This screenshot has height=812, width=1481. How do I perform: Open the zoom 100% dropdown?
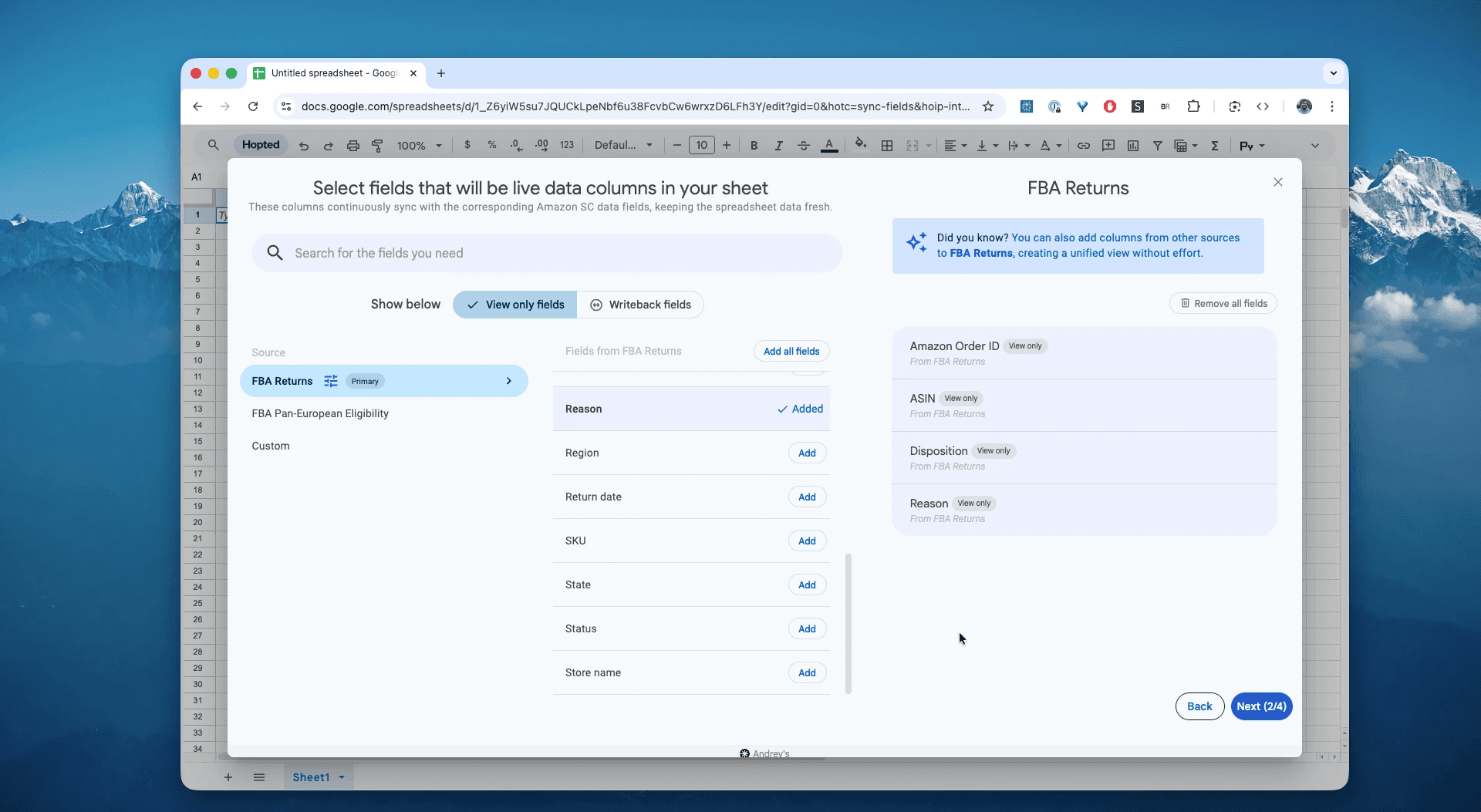click(420, 146)
